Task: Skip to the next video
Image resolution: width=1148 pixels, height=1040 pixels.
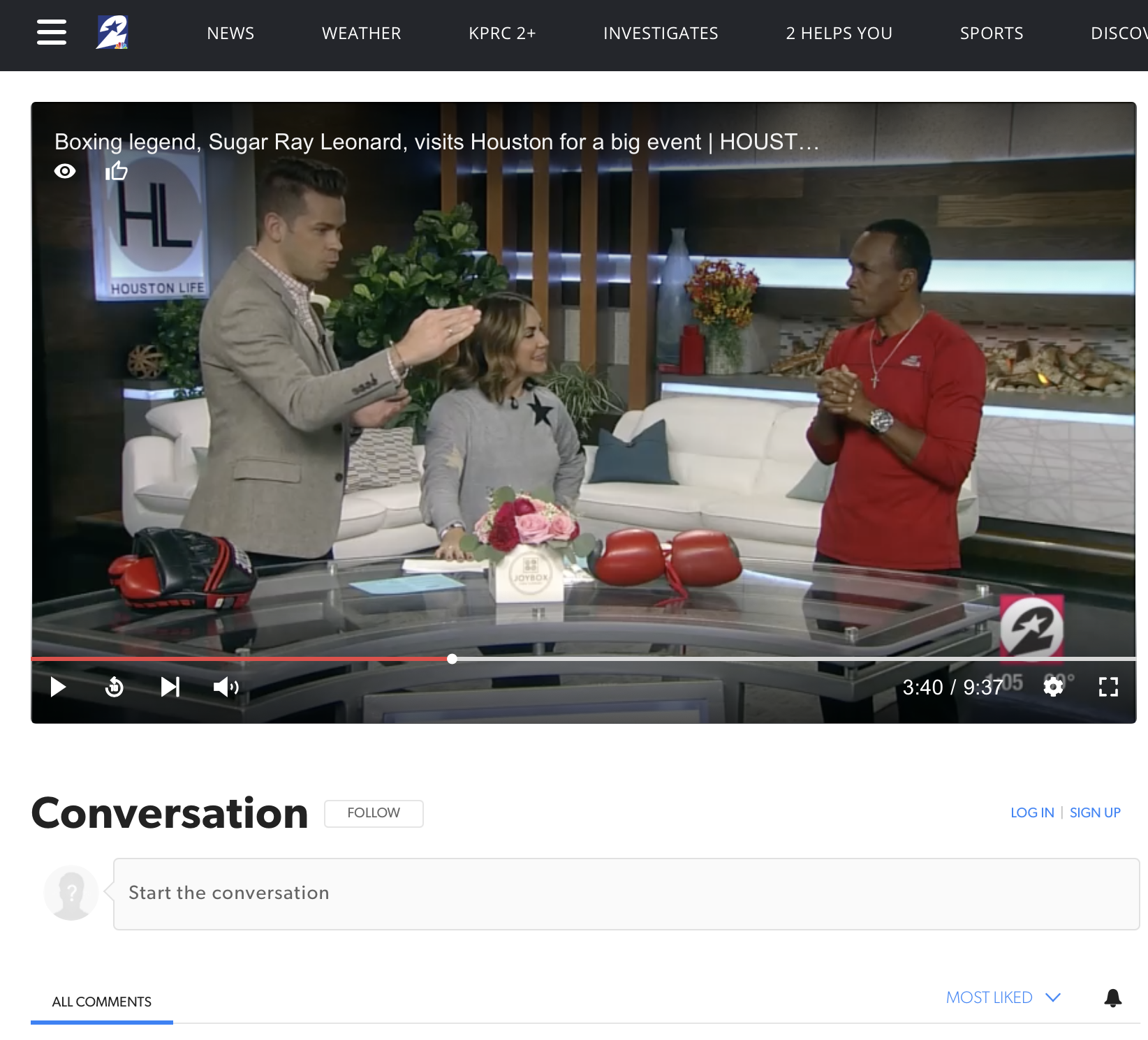Action: coord(170,688)
